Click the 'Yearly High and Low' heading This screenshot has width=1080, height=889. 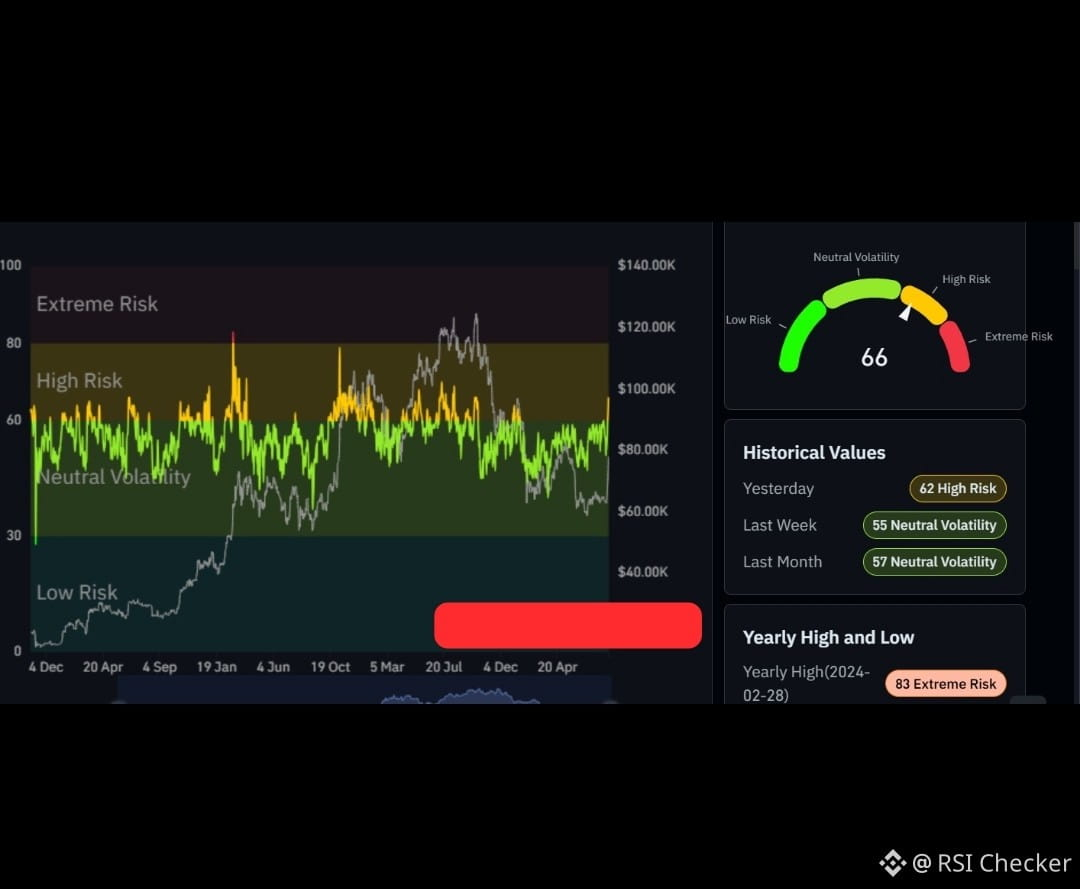(x=828, y=638)
